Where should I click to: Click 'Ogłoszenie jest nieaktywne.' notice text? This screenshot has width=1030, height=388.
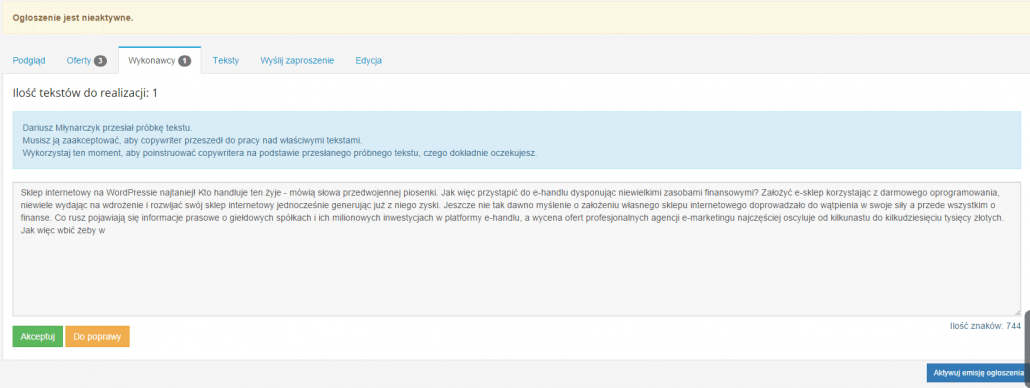(x=73, y=18)
